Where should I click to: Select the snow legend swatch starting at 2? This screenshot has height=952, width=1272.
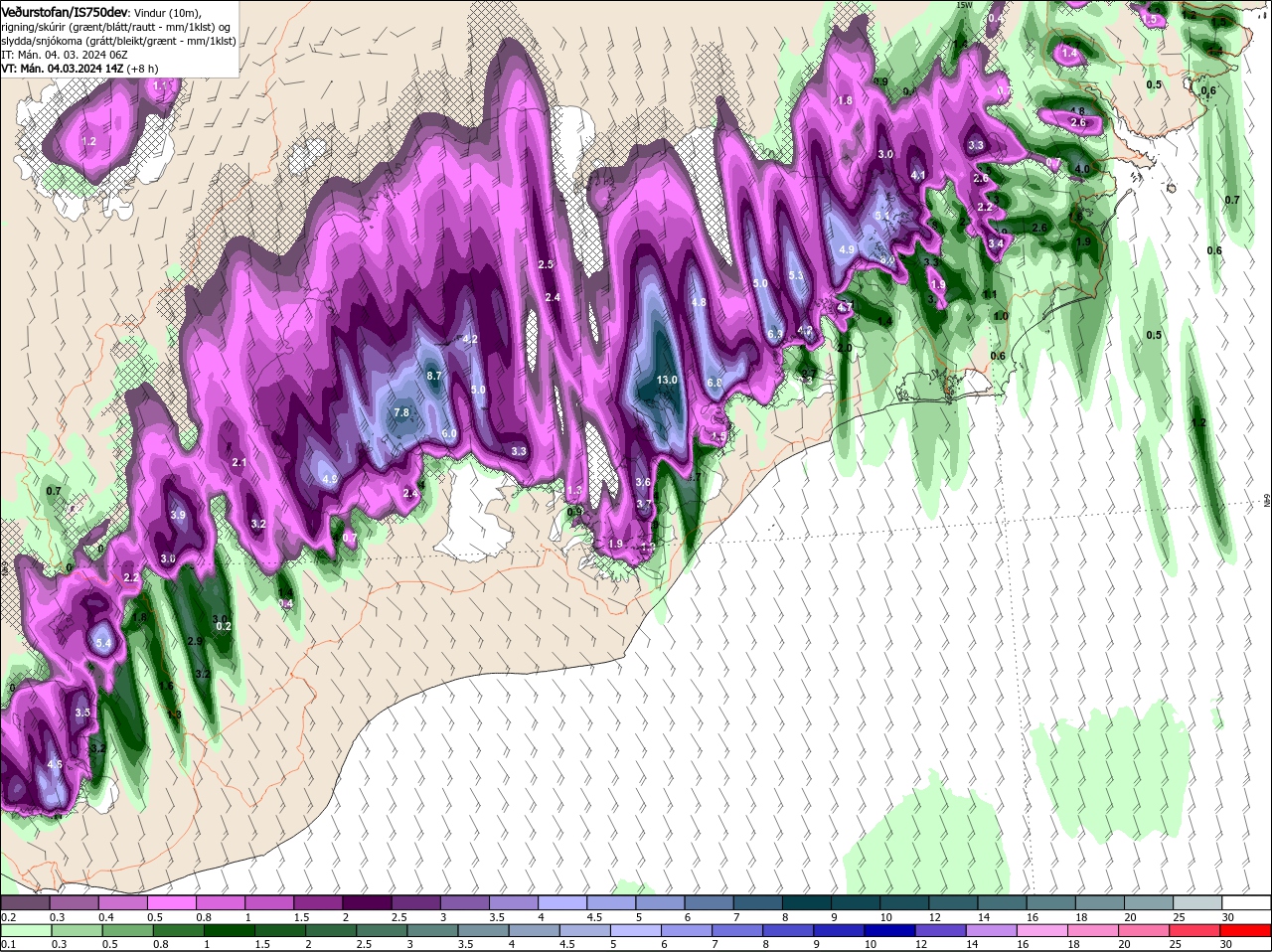coord(367,902)
